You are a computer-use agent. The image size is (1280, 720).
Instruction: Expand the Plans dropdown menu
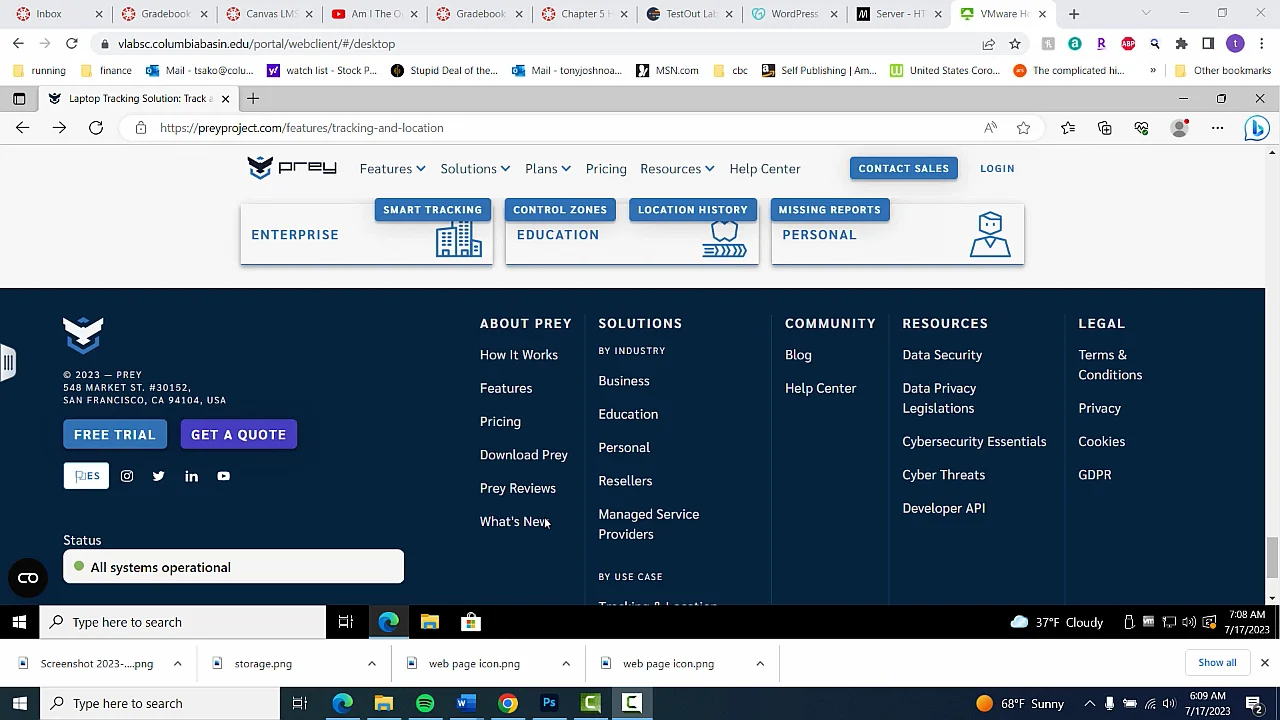click(x=548, y=169)
